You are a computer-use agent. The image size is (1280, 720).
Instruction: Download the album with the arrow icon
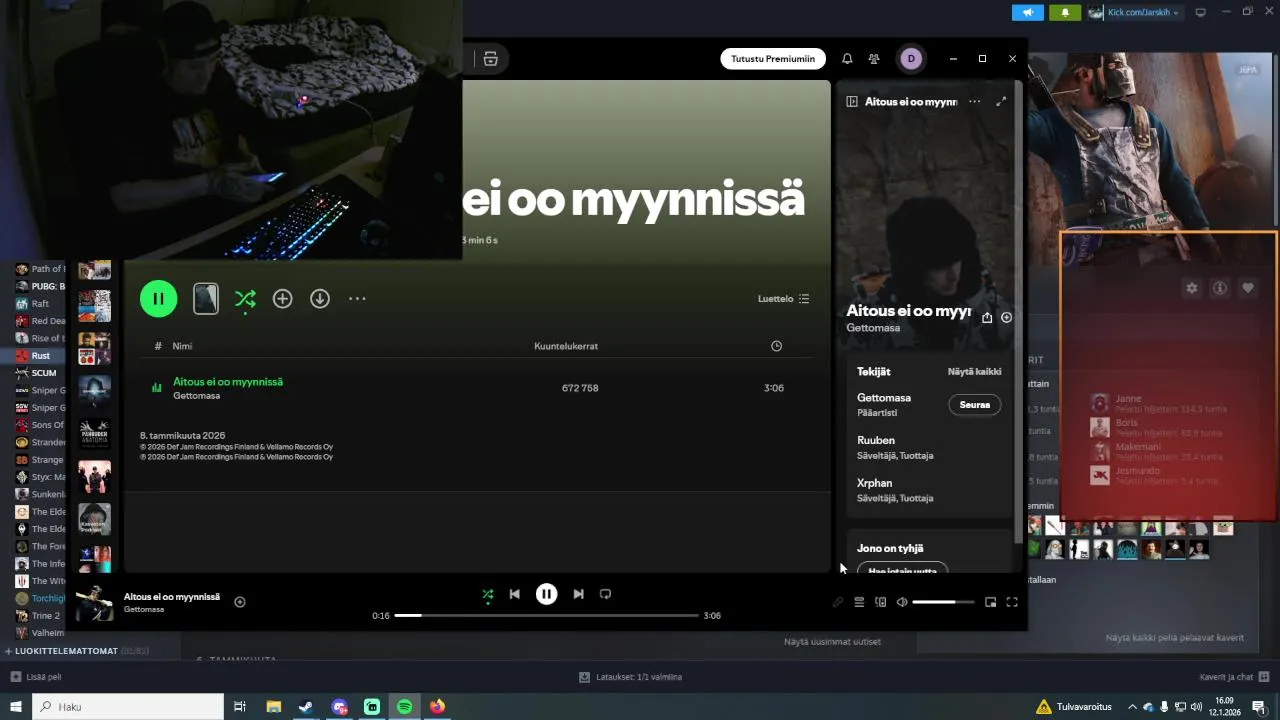click(x=320, y=298)
